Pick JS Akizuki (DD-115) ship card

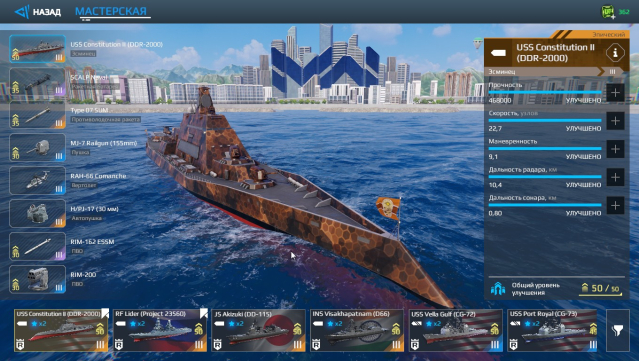(258, 330)
